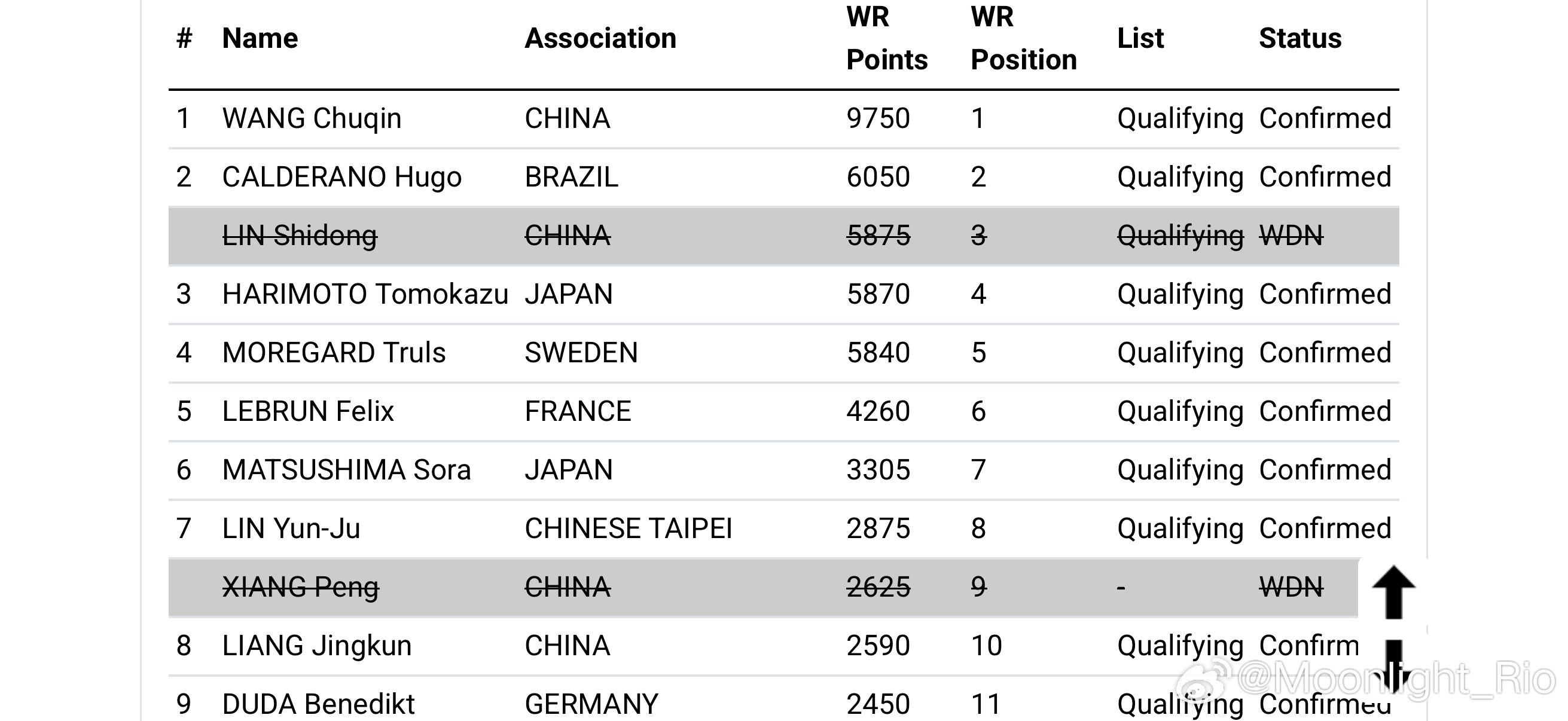The height and width of the screenshot is (721, 1568).
Task: Click the Association column header
Action: (600, 38)
